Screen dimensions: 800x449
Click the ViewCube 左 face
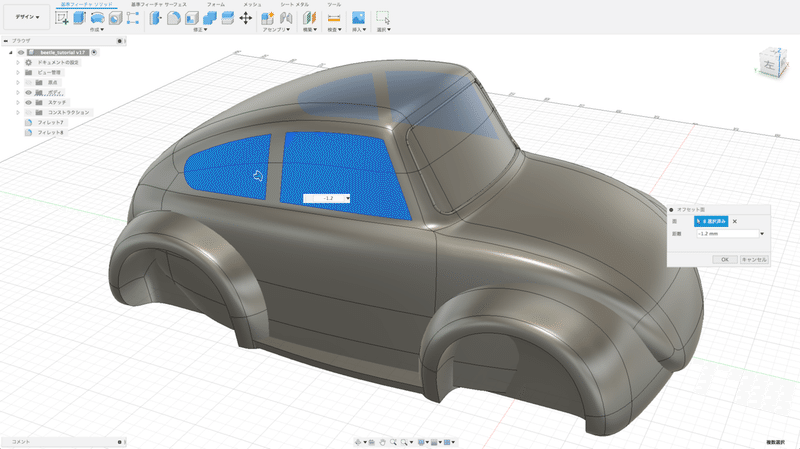pos(768,65)
